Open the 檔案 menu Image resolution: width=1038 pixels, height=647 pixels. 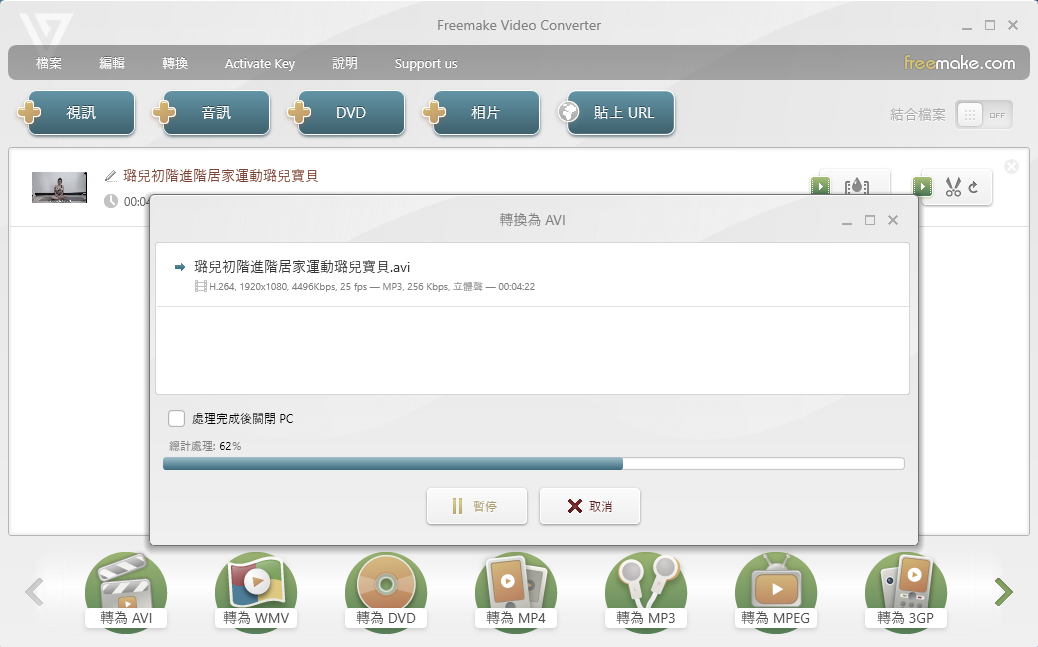(49, 63)
